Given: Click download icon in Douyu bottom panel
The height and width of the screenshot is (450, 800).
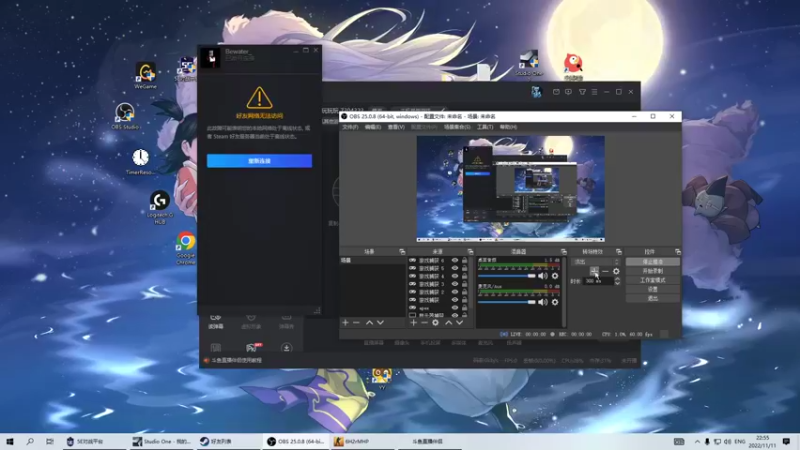Looking at the screenshot, I should pyautogui.click(x=286, y=348).
